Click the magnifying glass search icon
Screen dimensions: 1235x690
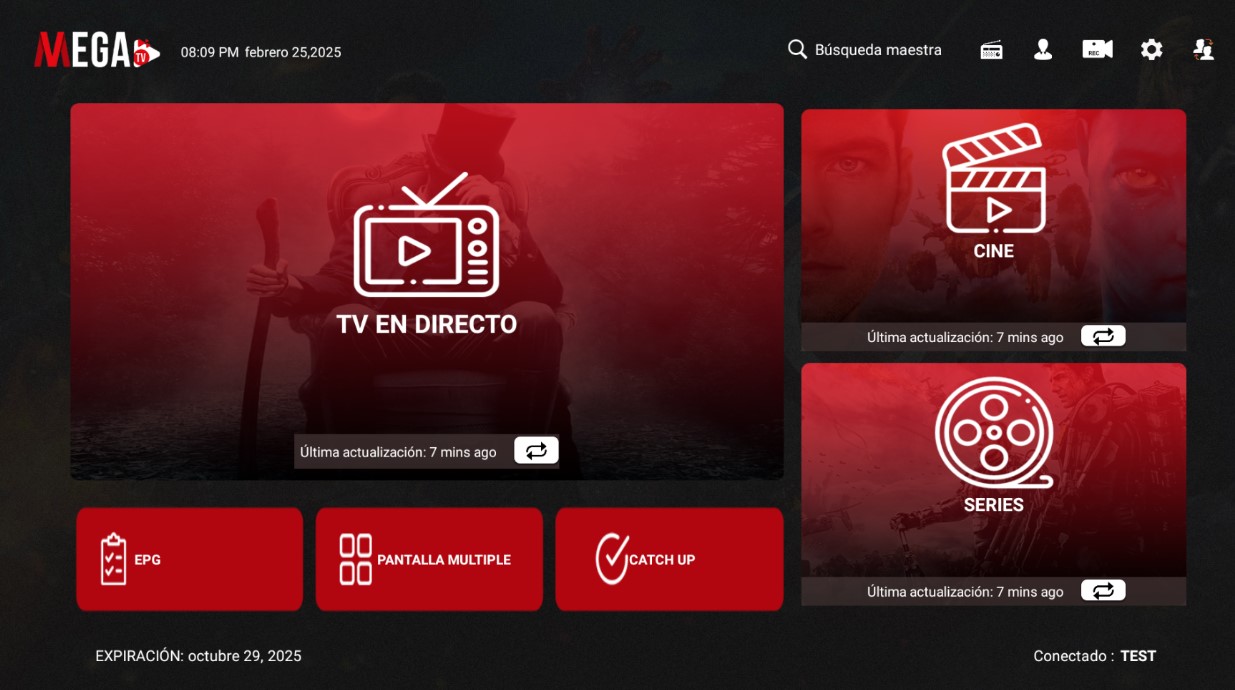coord(797,50)
